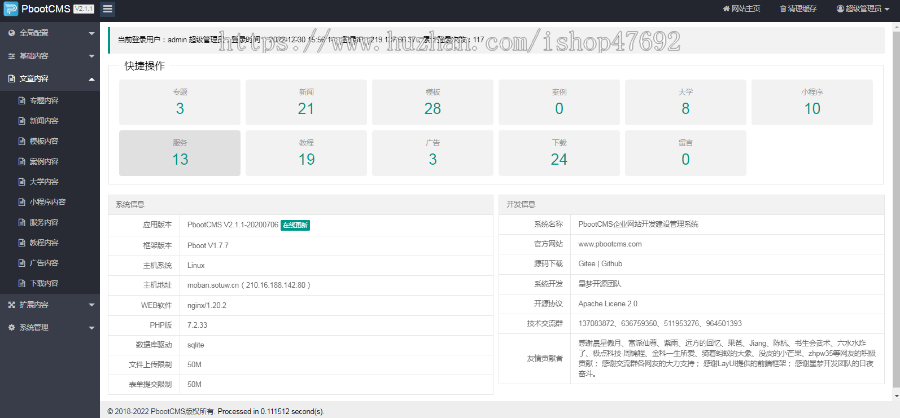Image resolution: width=900 pixels, height=418 pixels.
Task: Open the 模板内容 sidebar item icon
Action: [22, 141]
